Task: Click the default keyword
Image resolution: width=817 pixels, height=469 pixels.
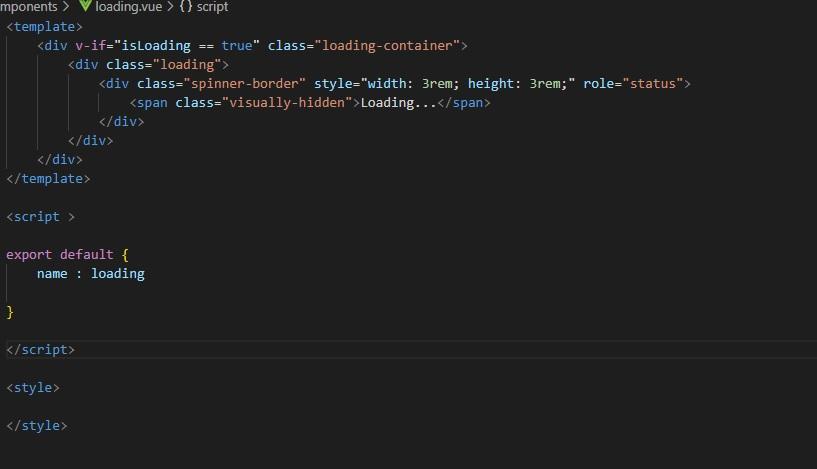Action: (86, 255)
